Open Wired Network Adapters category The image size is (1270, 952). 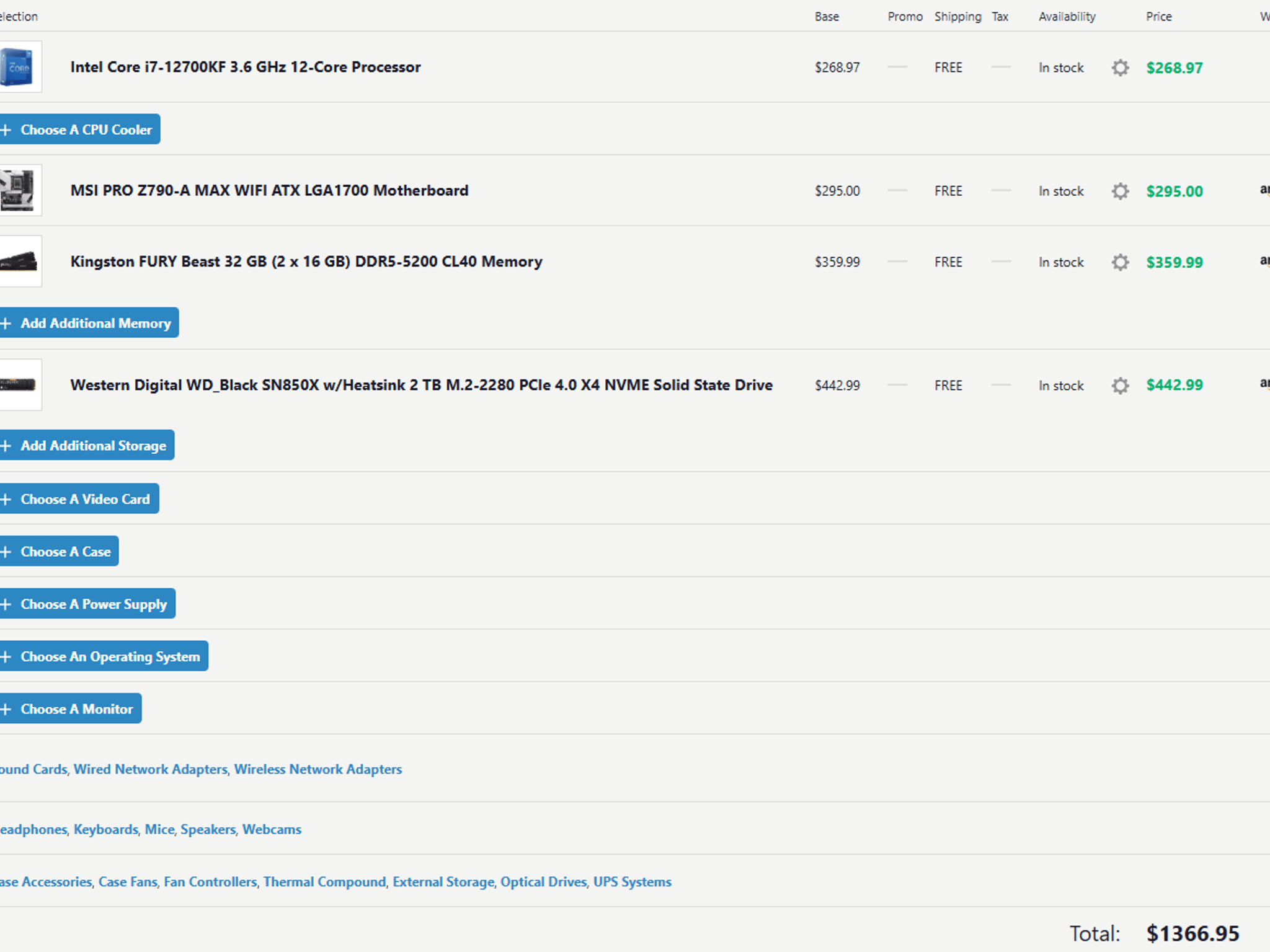pos(151,769)
